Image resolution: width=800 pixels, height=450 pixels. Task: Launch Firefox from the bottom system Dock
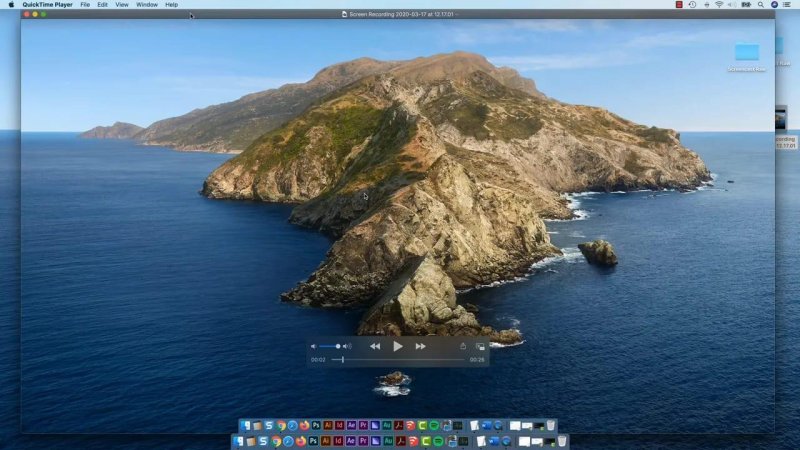point(301,441)
